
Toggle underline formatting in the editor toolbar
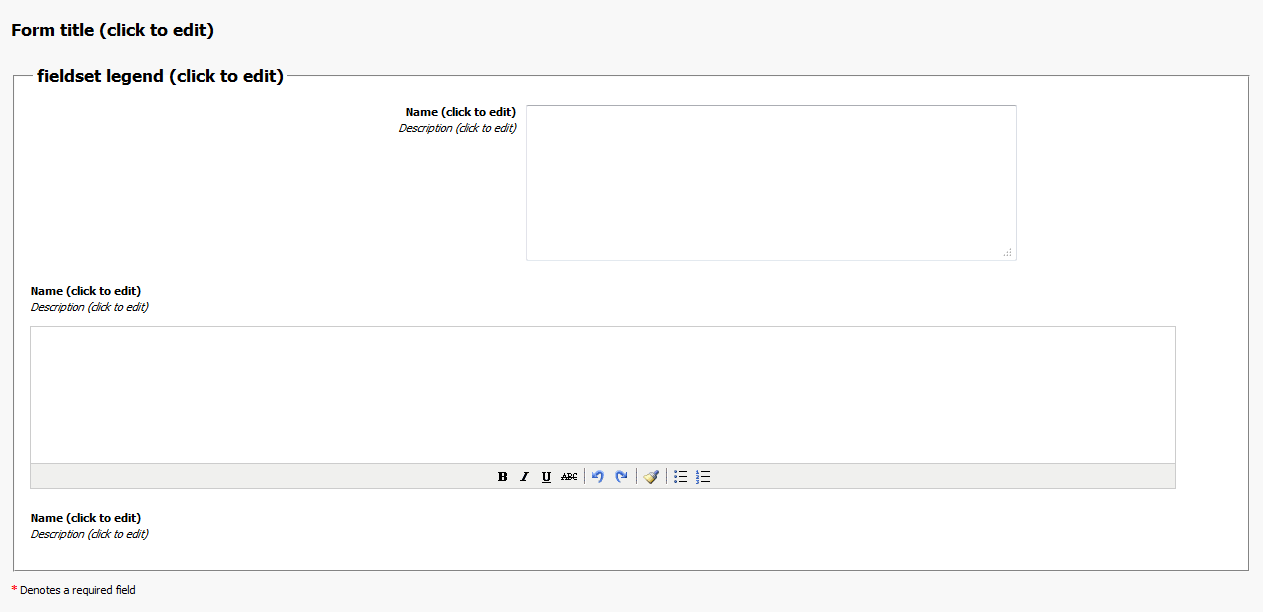pyautogui.click(x=547, y=477)
